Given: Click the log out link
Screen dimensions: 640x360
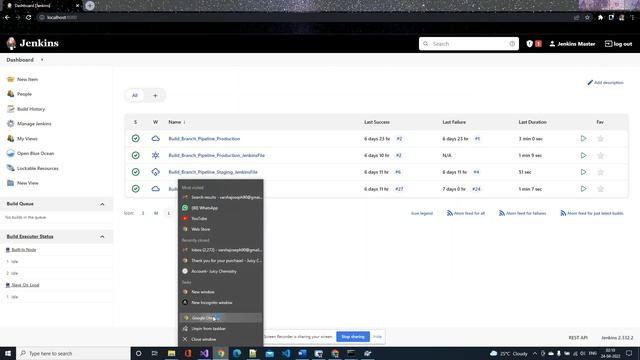Looking at the screenshot, I should coord(618,44).
